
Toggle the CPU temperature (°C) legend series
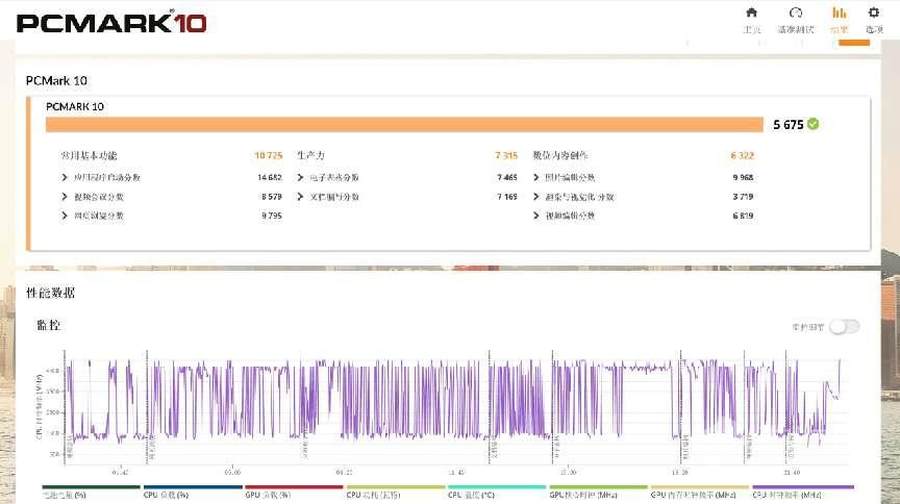(x=497, y=492)
